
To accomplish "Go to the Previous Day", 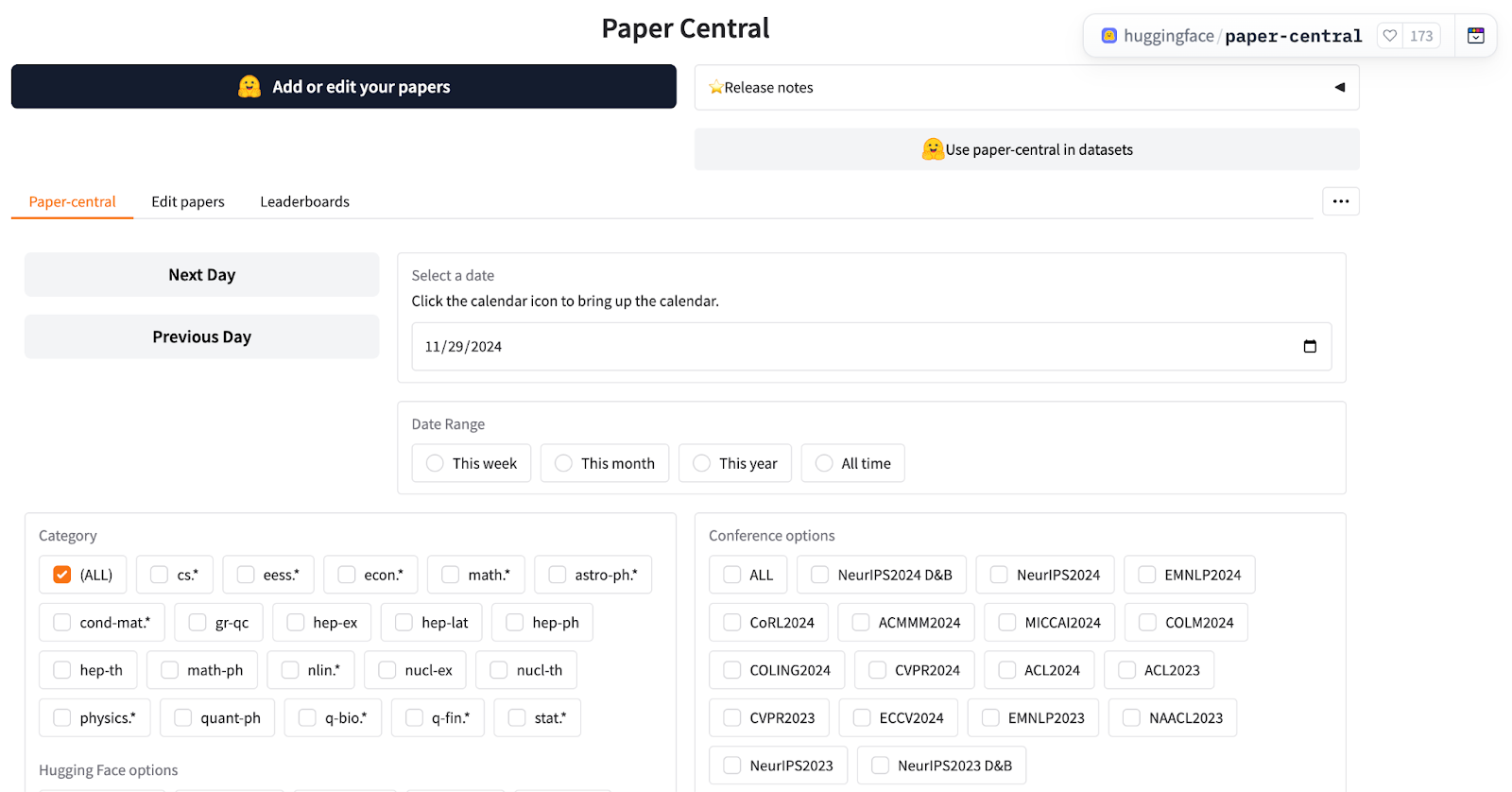I will pyautogui.click(x=202, y=337).
